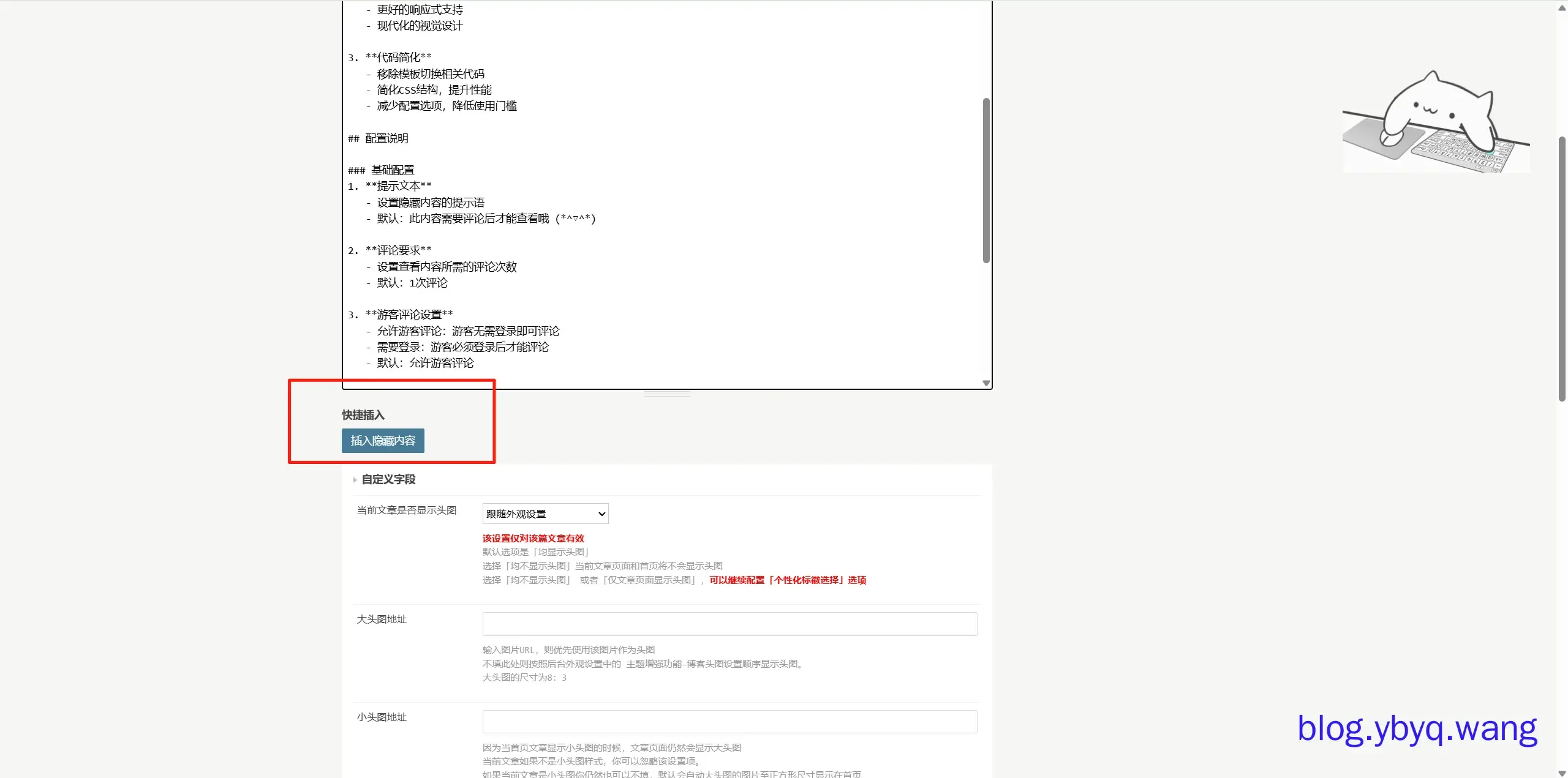1568x778 pixels.
Task: Expand the 自定义字段 disclosure triangle
Action: click(355, 480)
